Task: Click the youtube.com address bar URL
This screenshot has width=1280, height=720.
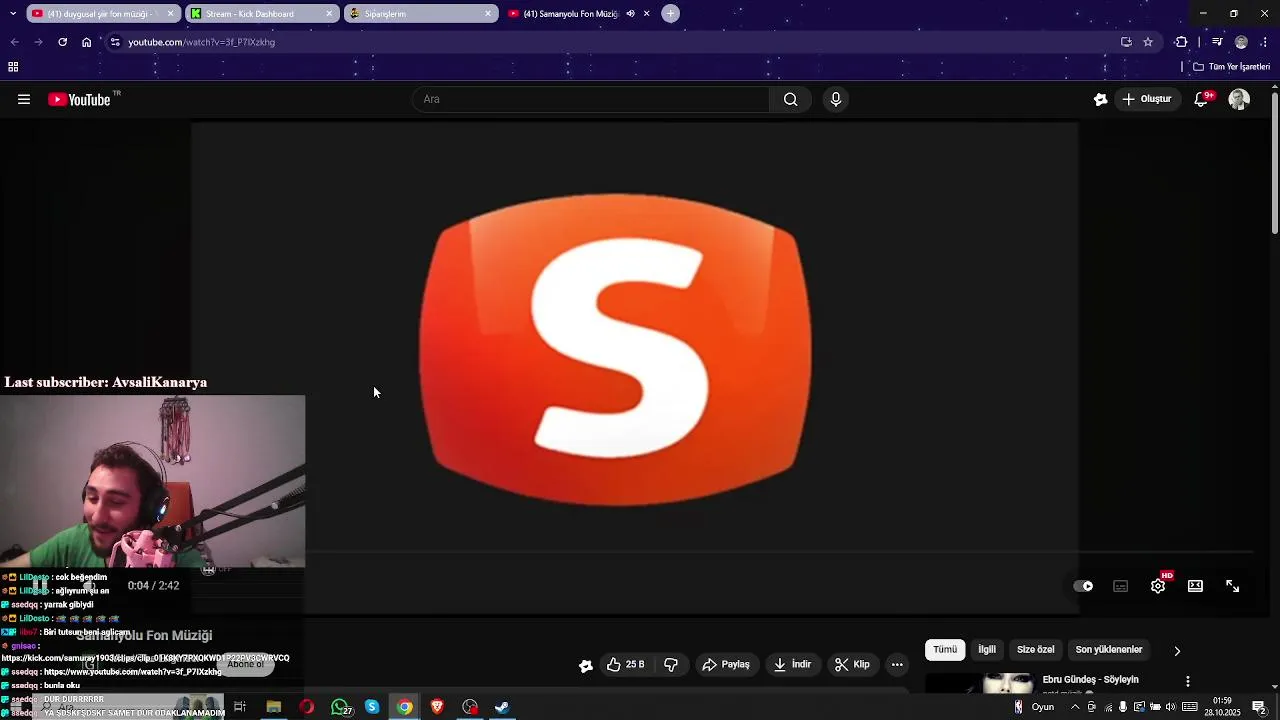Action: (x=201, y=42)
